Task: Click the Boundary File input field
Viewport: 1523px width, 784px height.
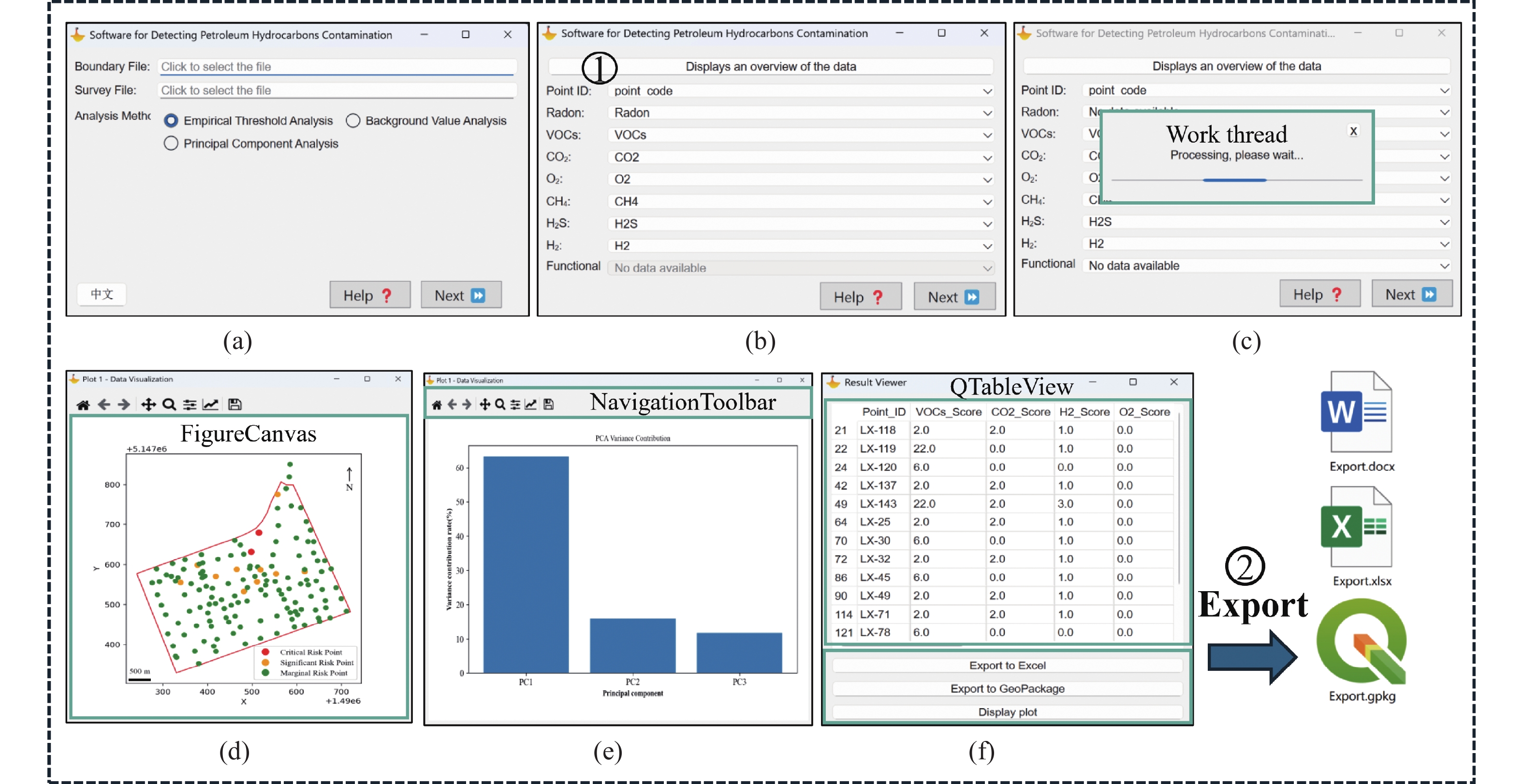Action: (x=337, y=67)
